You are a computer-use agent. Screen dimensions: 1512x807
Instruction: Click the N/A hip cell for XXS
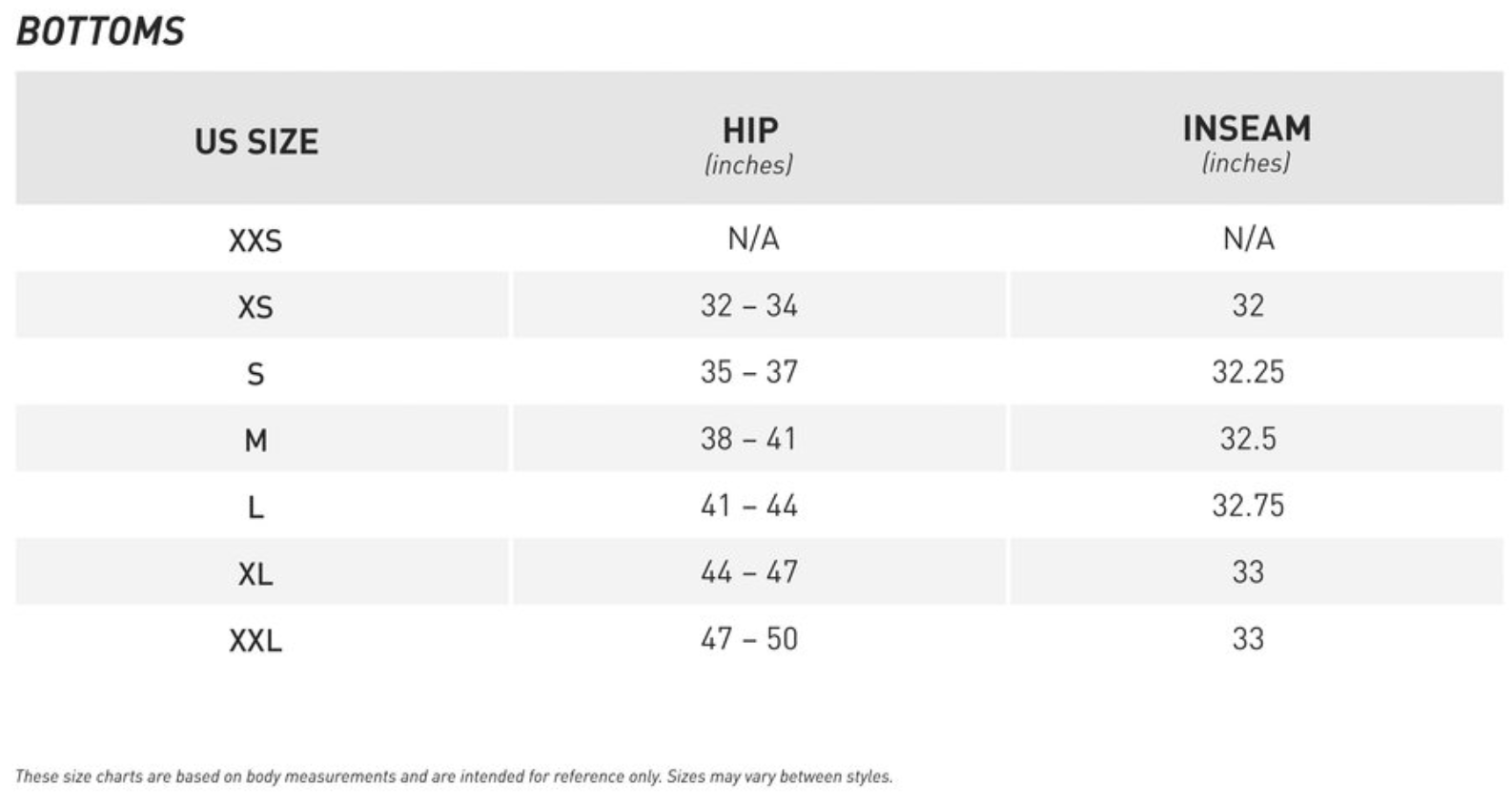pyautogui.click(x=753, y=238)
